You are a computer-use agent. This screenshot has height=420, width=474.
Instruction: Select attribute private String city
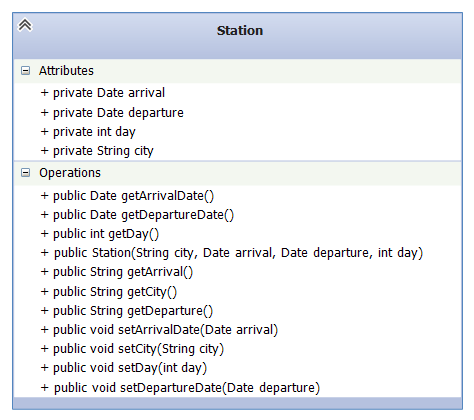coord(97,151)
